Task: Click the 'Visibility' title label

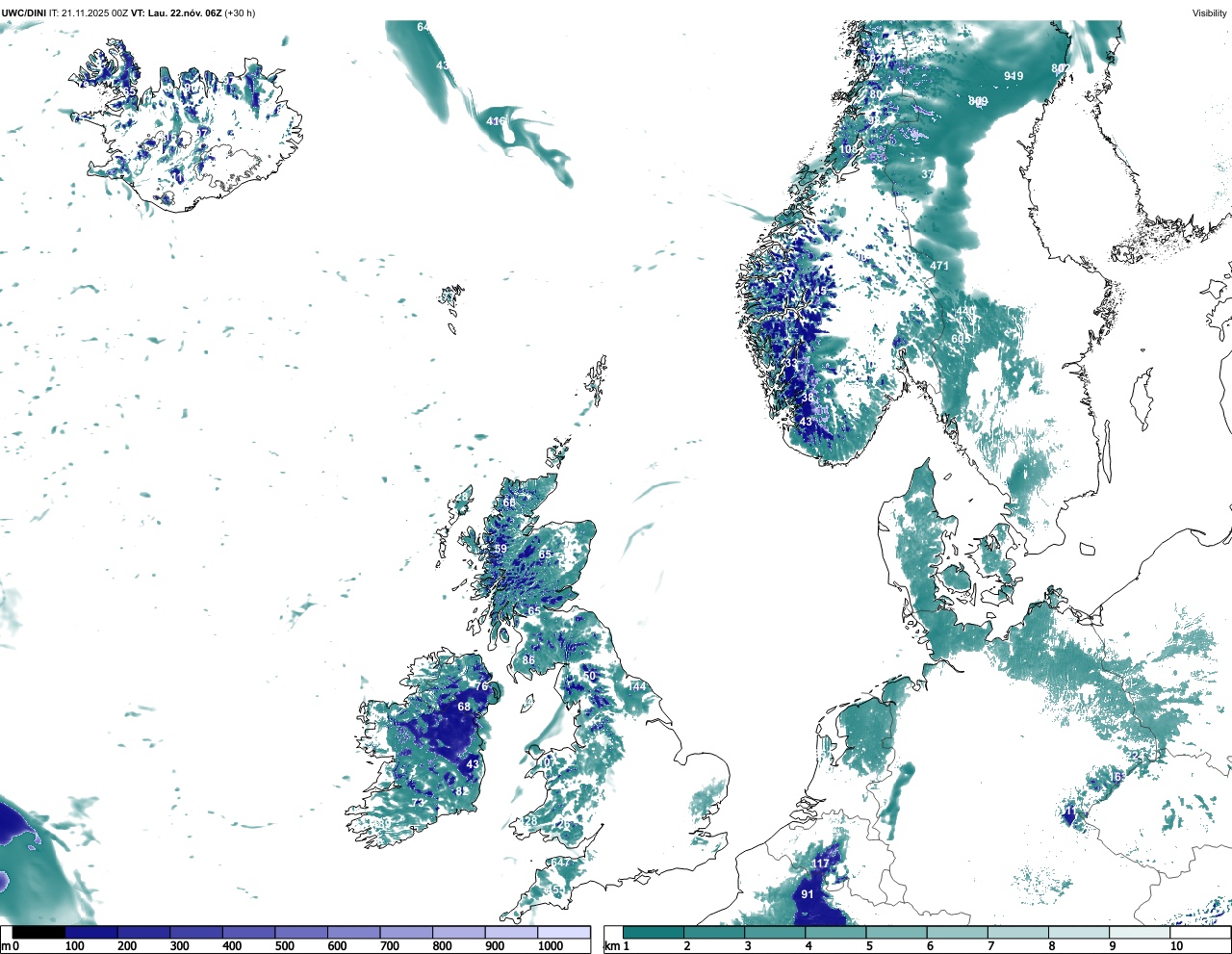Action: [1210, 13]
